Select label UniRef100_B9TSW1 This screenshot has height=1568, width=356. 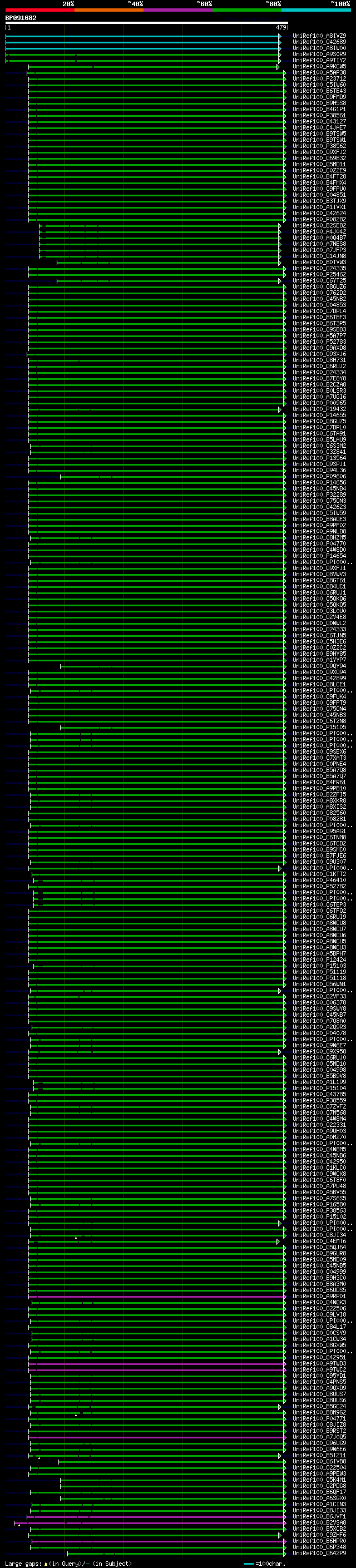coord(319,140)
